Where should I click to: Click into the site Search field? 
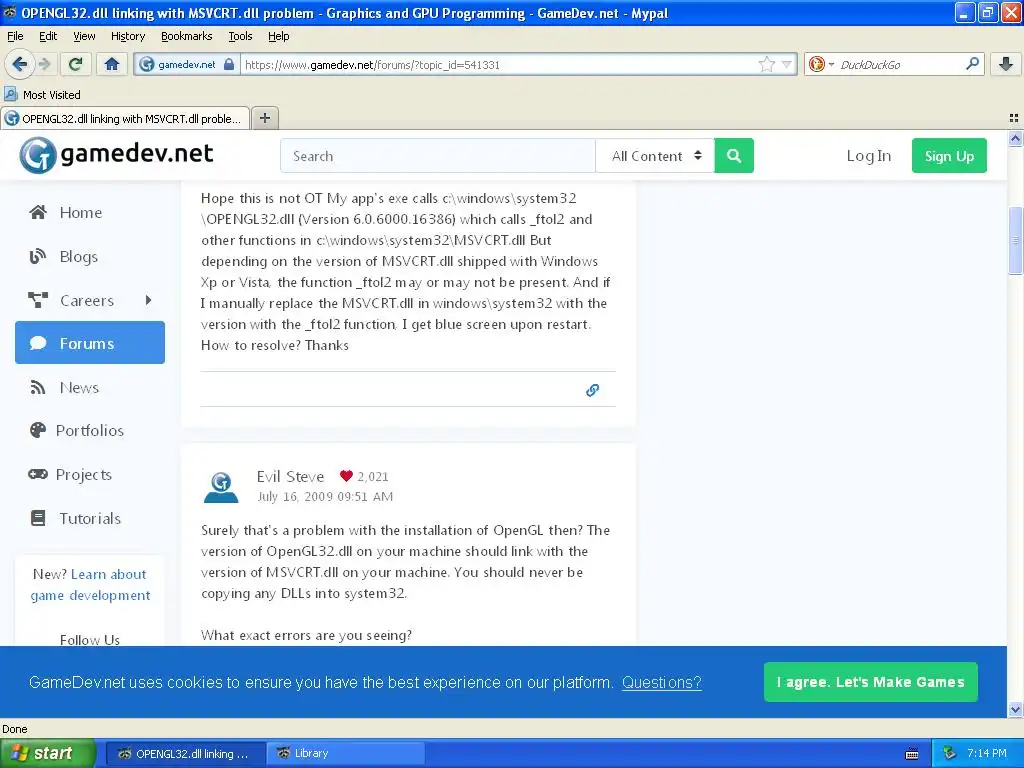438,155
